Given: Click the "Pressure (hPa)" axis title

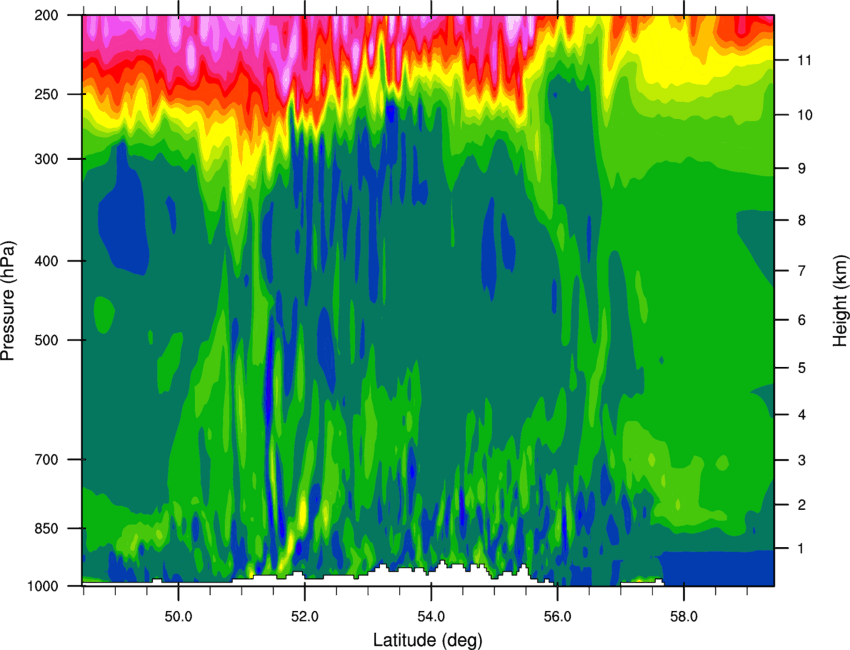Looking at the screenshot, I should coord(8,300).
